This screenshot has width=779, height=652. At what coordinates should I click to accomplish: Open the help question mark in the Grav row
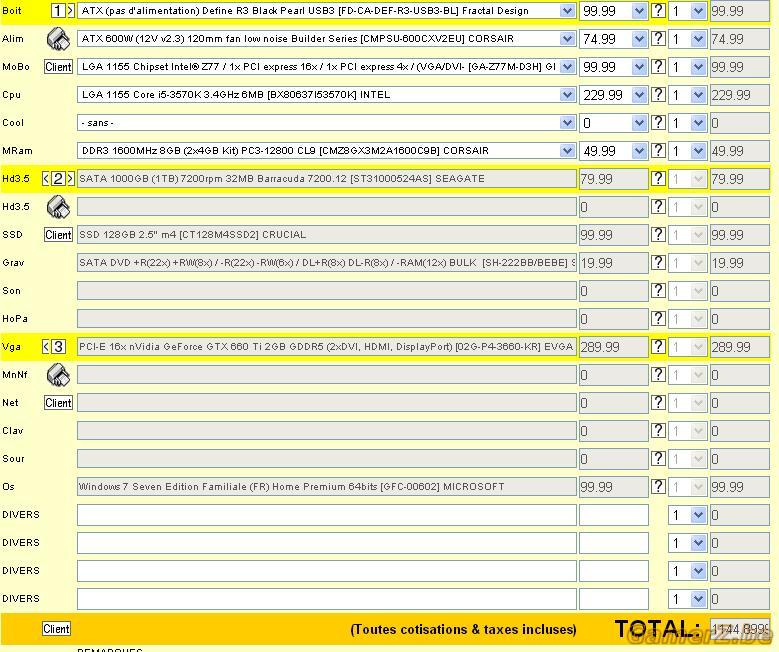coord(658,262)
